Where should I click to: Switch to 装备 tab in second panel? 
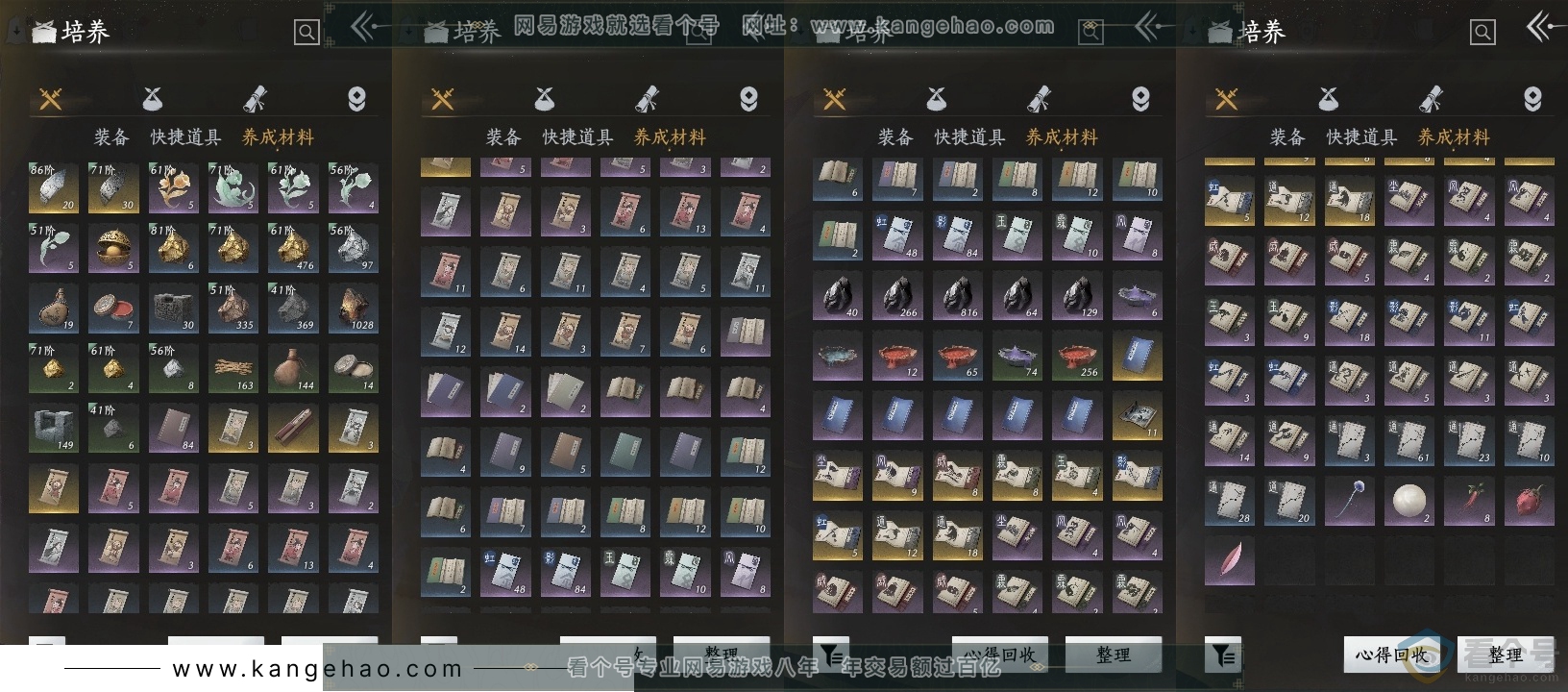503,137
